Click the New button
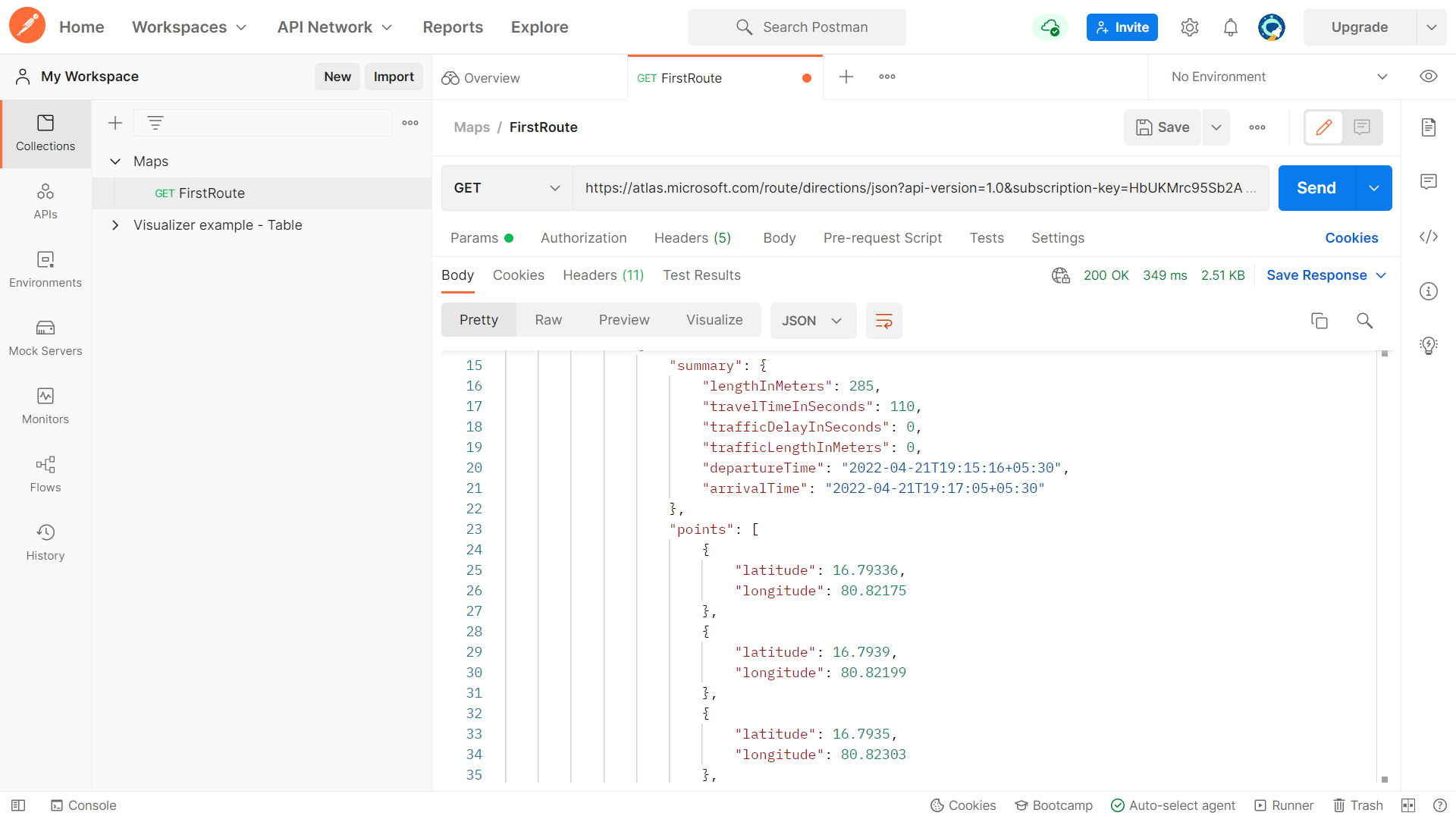The image size is (1456, 819). 337,77
